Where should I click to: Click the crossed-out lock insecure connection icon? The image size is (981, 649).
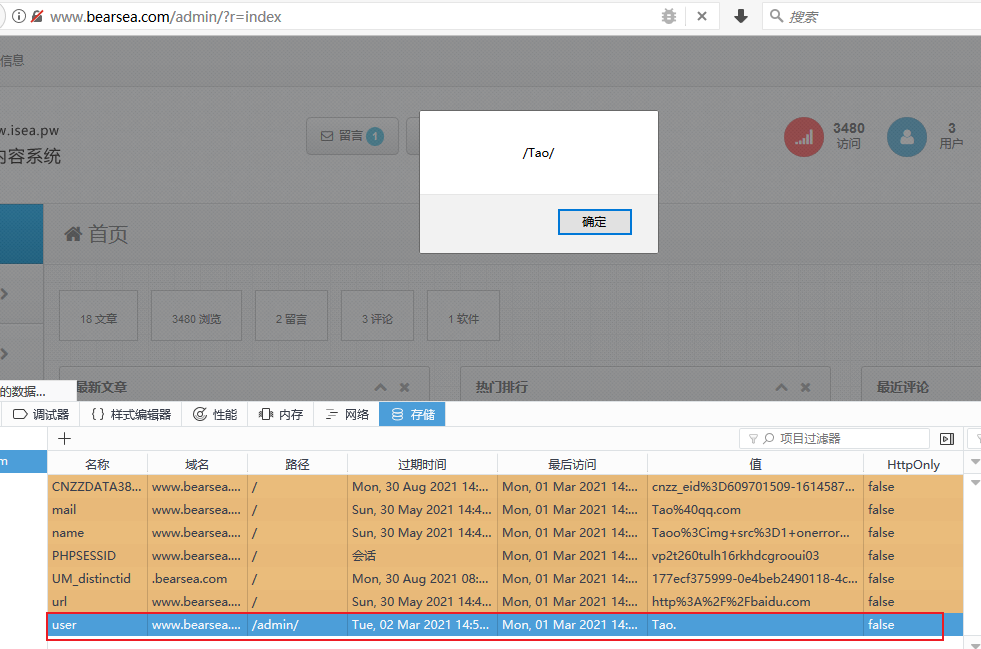coord(37,16)
